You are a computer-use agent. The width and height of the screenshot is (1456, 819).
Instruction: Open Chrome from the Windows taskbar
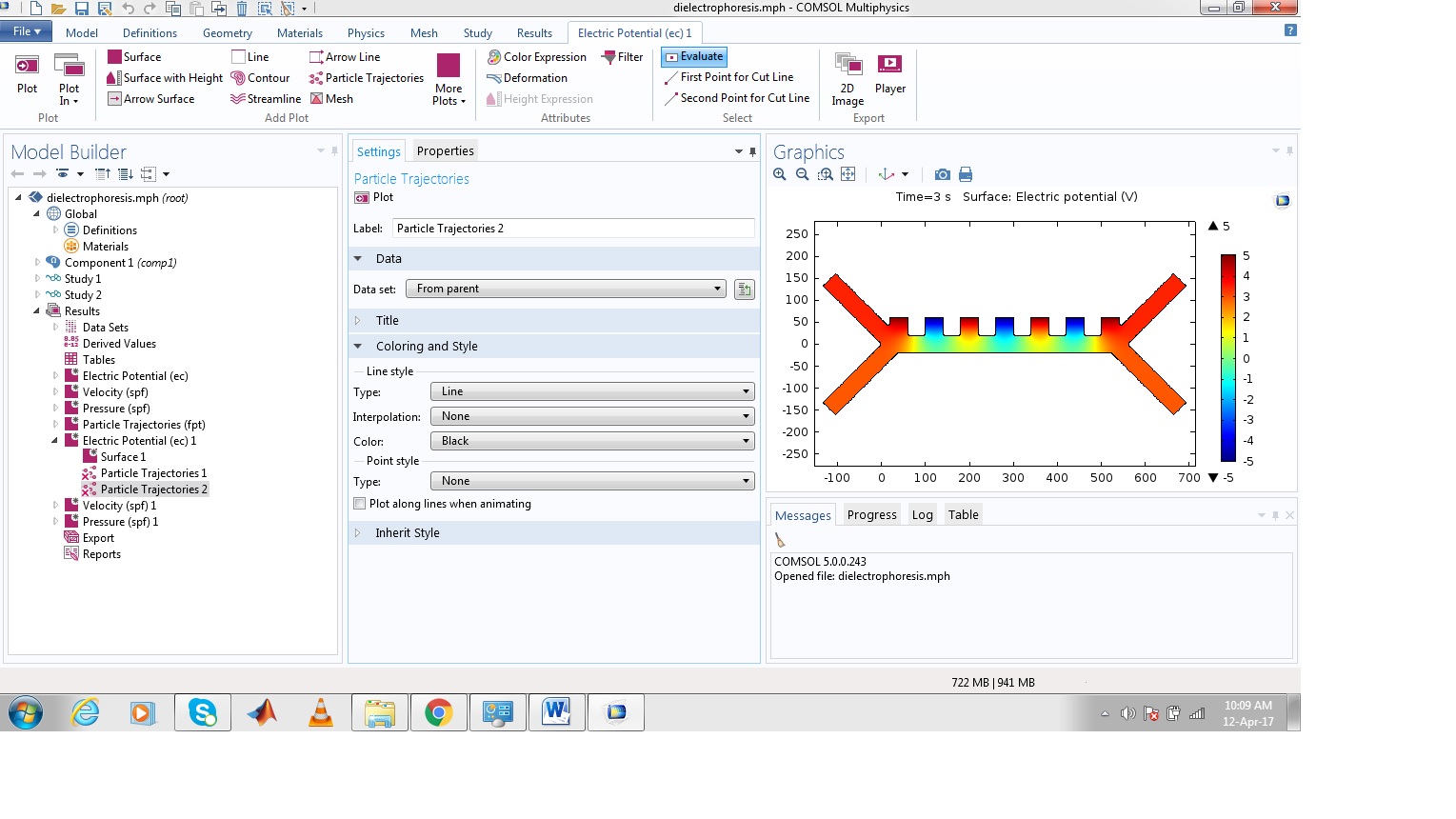coord(438,712)
